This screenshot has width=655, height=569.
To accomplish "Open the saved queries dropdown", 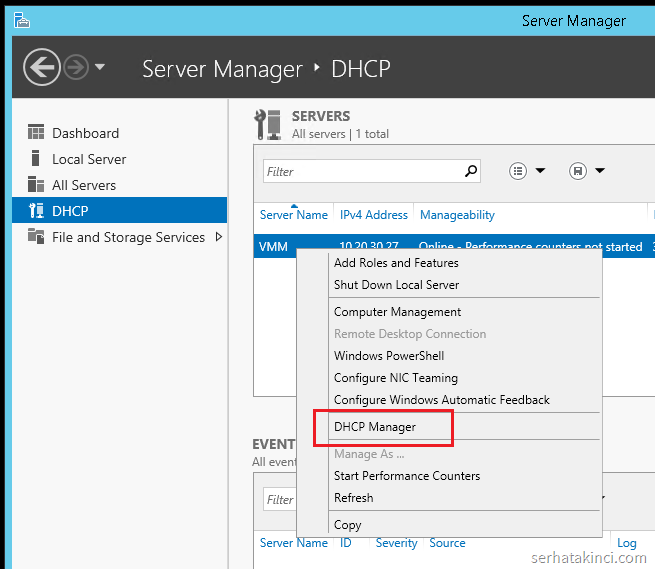I will (x=587, y=171).
